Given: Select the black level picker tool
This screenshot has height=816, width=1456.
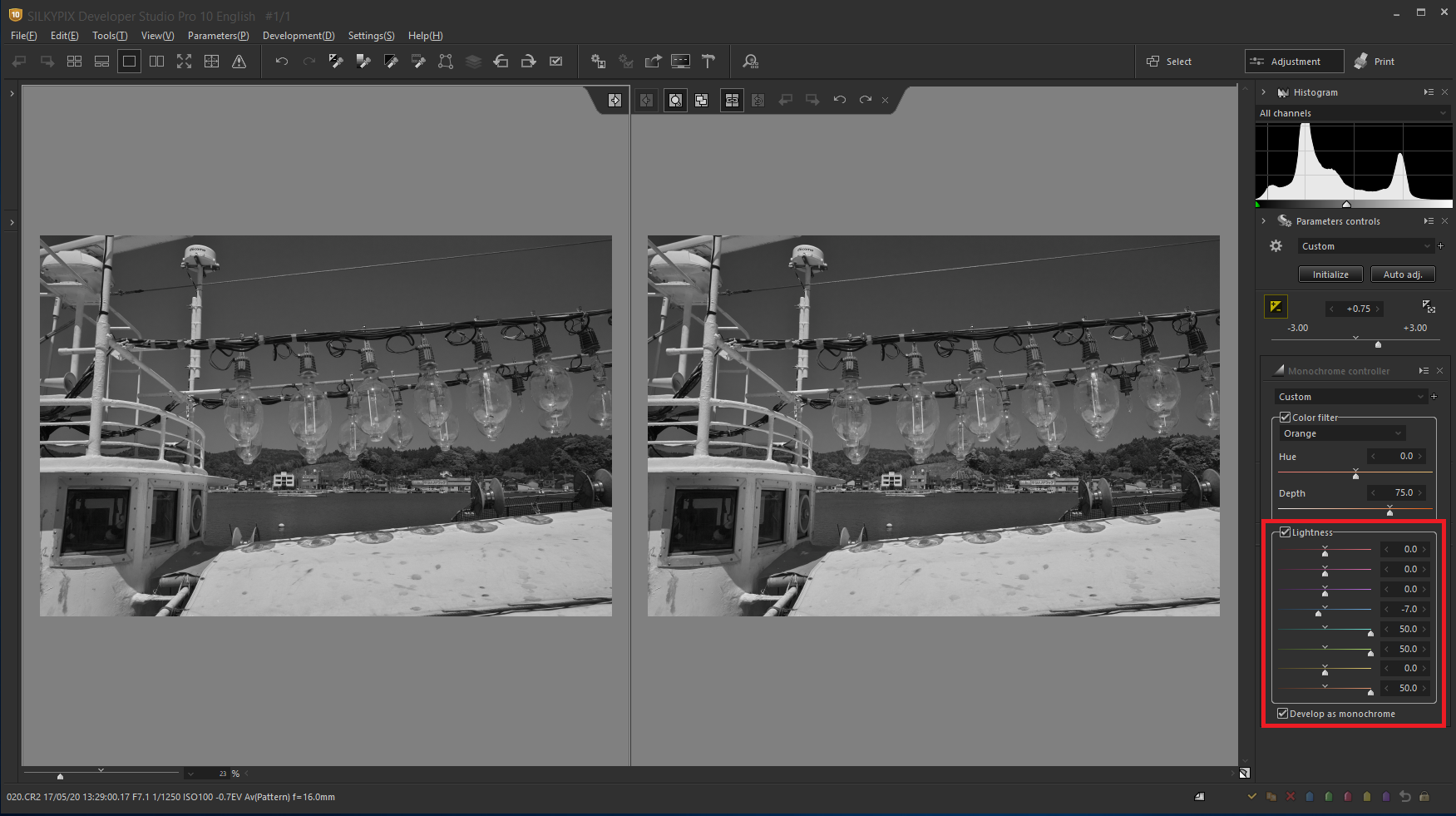Looking at the screenshot, I should (391, 62).
